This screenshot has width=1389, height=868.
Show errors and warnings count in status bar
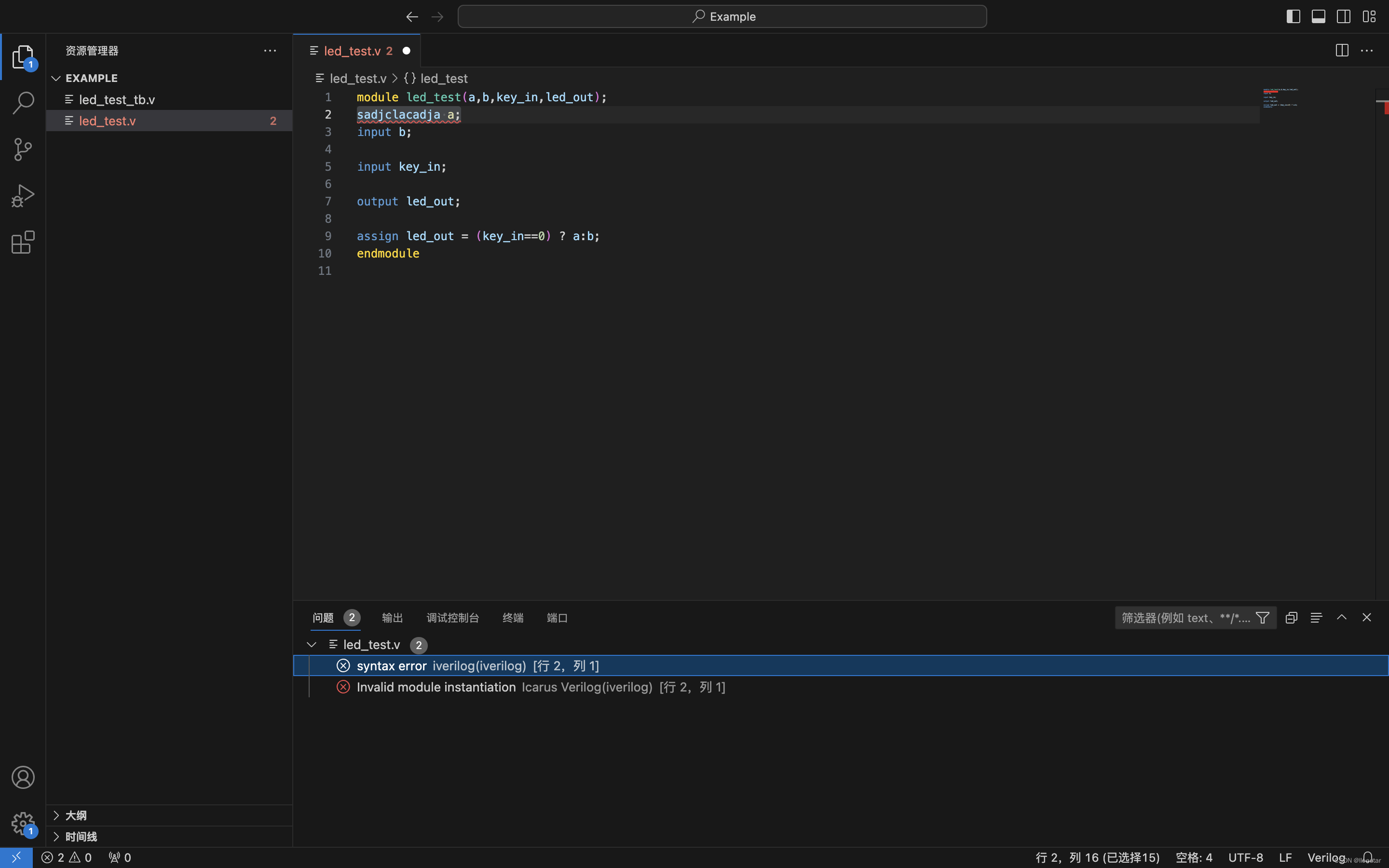(67, 858)
